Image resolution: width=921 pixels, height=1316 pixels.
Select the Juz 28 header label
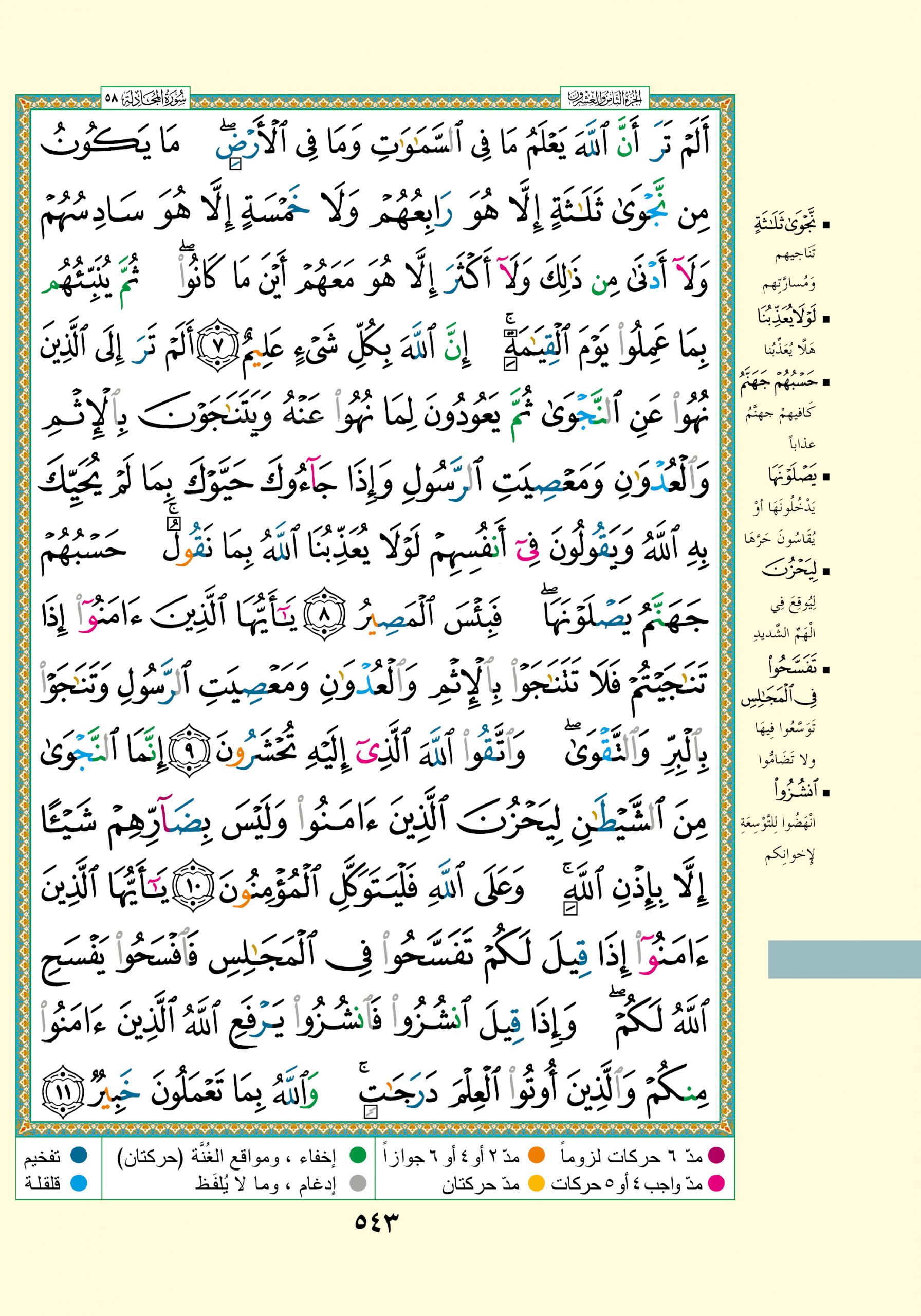(x=604, y=99)
